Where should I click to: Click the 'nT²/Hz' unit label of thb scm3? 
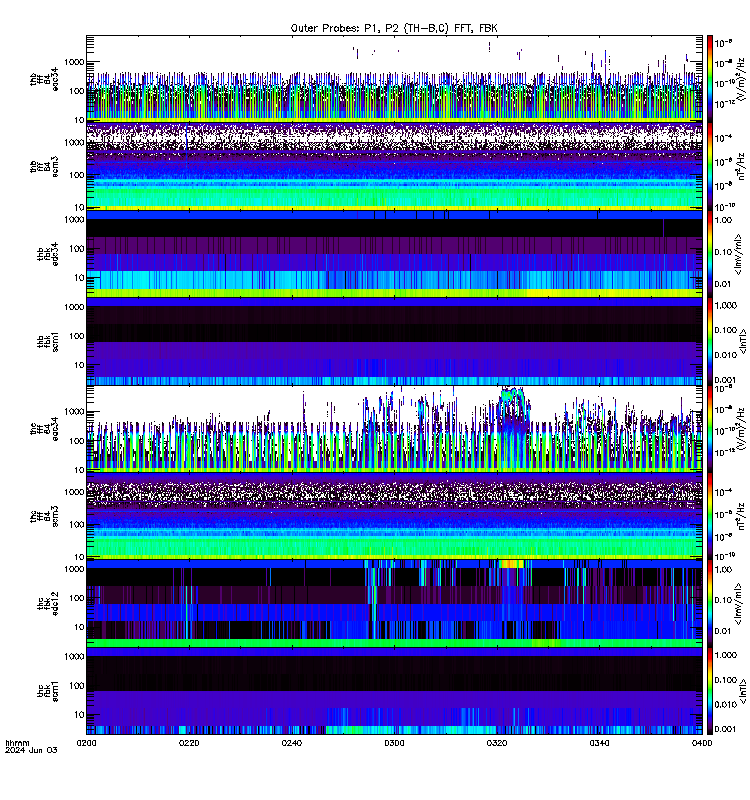[741, 166]
